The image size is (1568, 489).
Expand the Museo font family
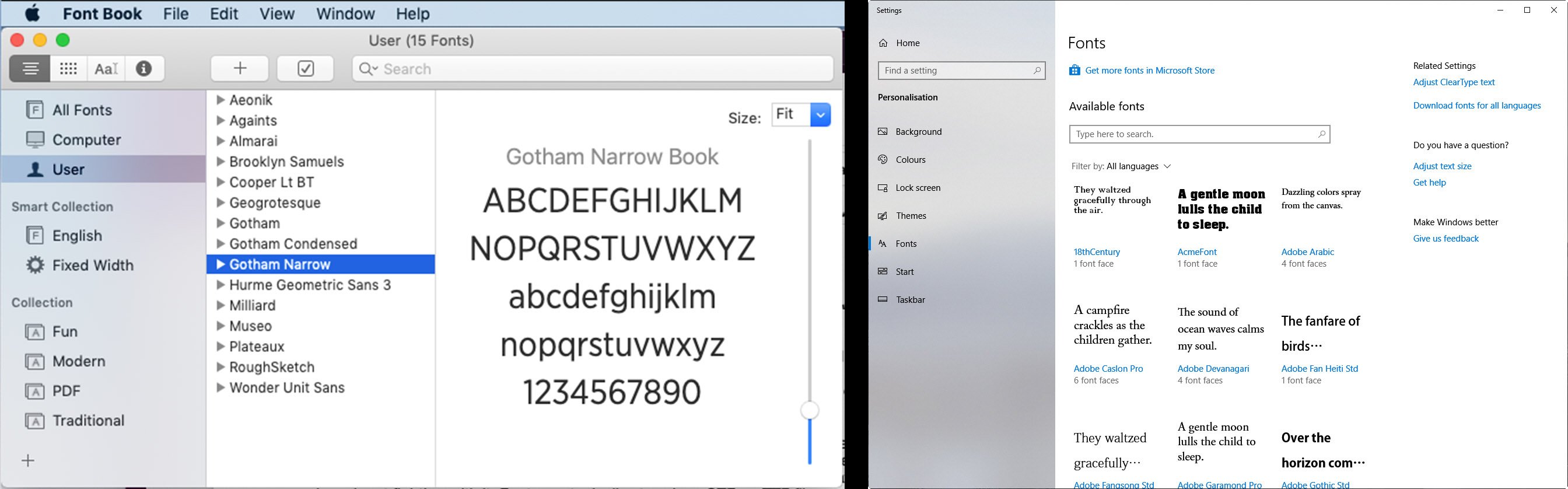coord(221,326)
